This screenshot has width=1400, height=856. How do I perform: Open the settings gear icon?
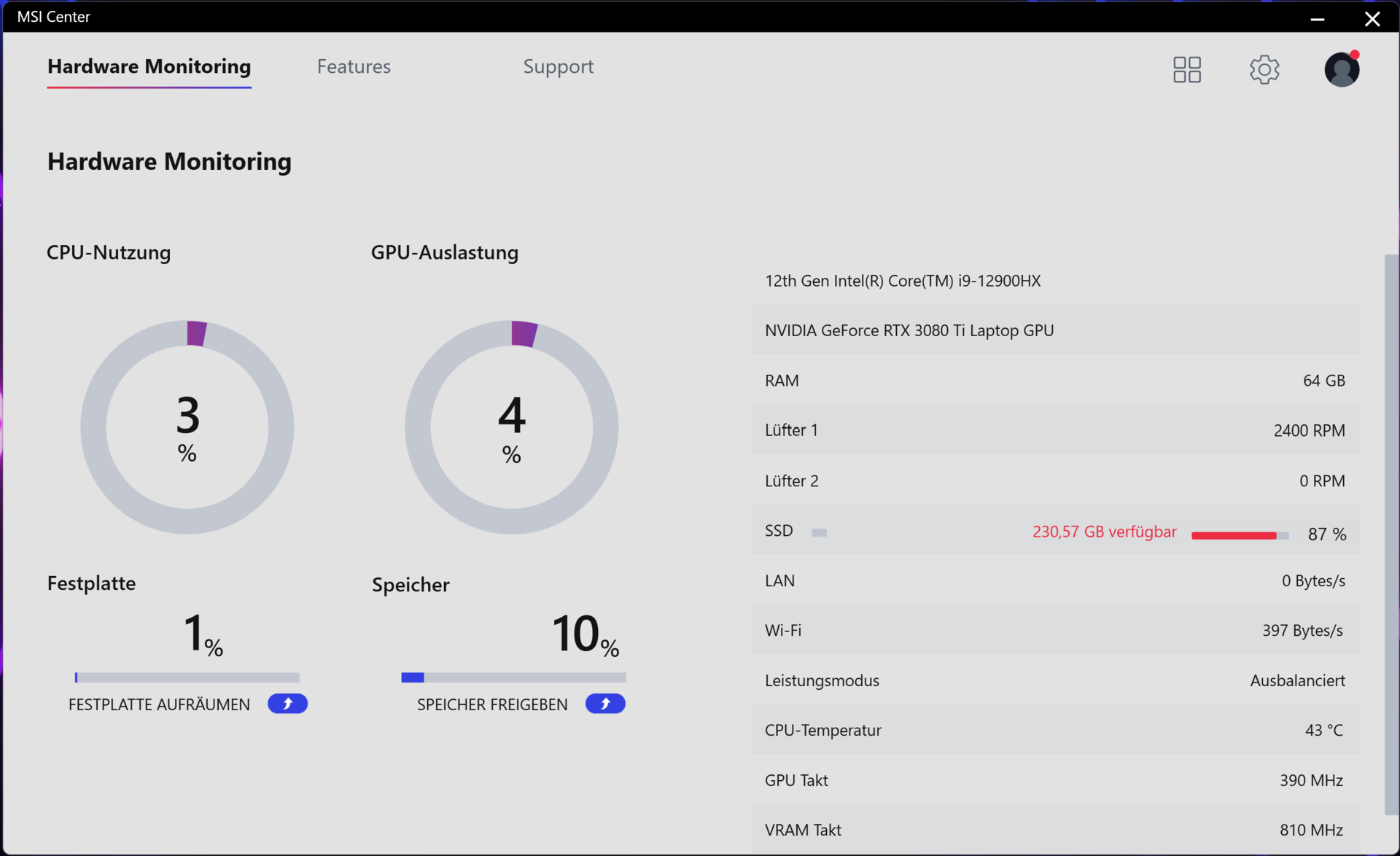tap(1264, 69)
